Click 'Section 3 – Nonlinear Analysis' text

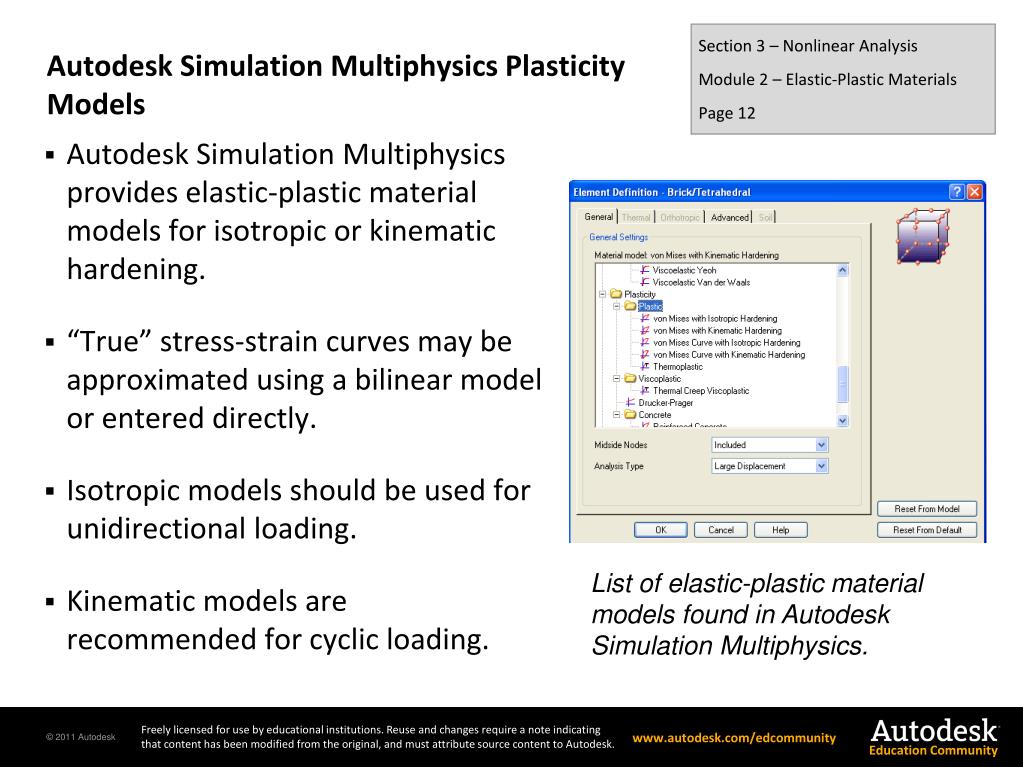coord(808,46)
